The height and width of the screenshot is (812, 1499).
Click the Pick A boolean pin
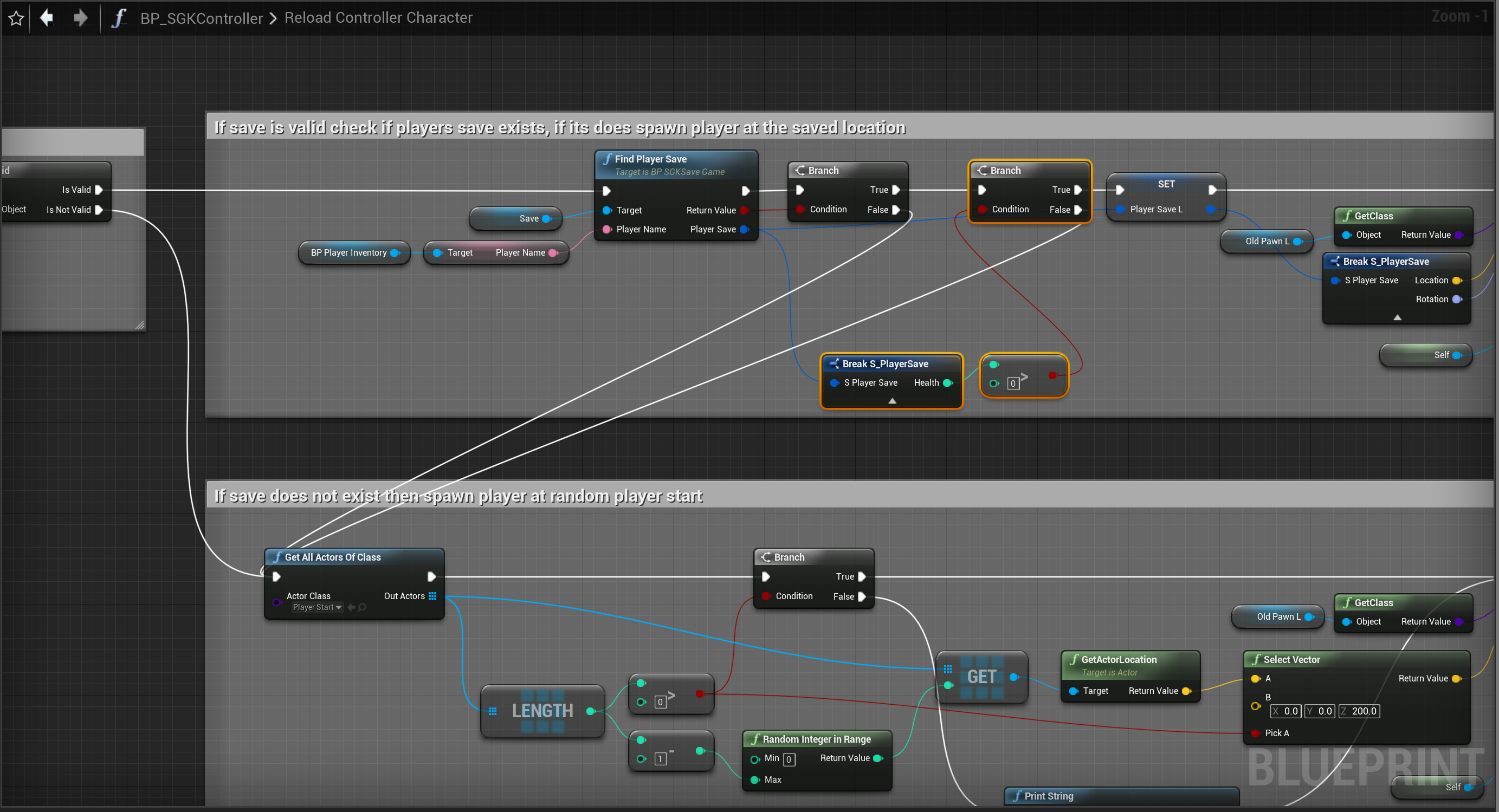(1256, 733)
